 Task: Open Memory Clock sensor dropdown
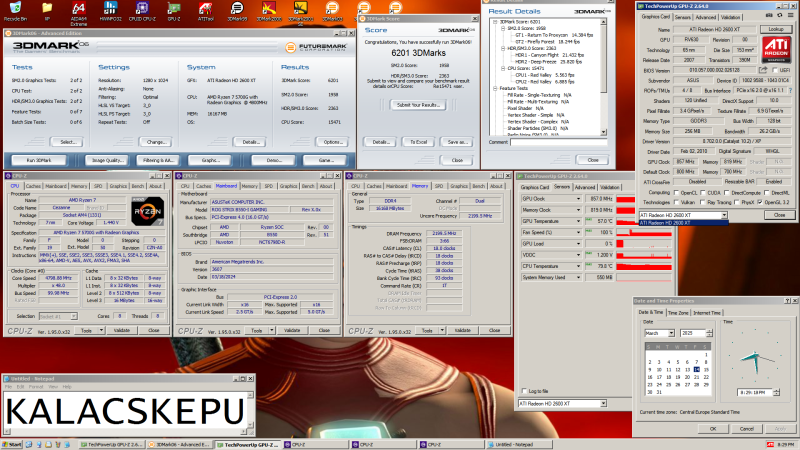[x=578, y=210]
